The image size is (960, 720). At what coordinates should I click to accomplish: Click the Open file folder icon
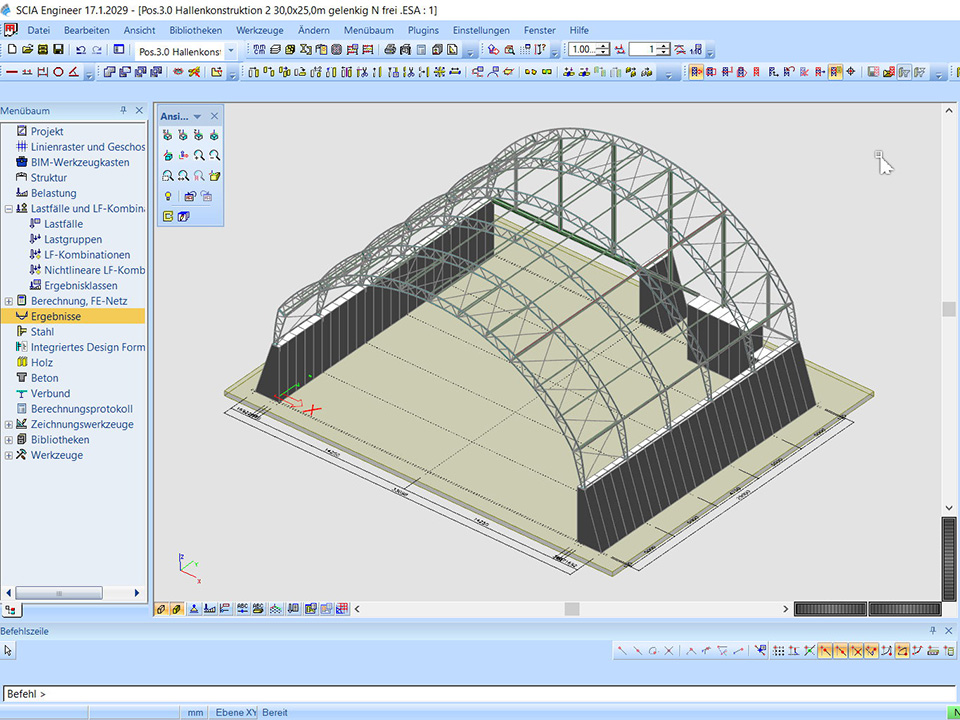point(27,49)
